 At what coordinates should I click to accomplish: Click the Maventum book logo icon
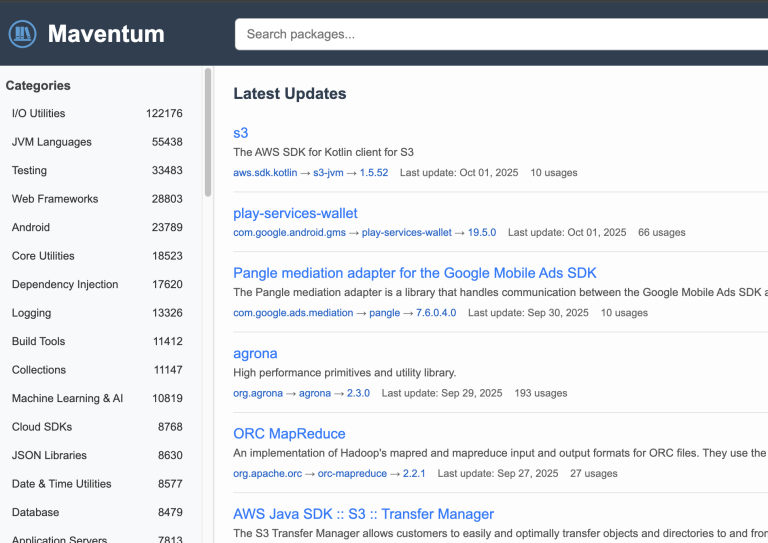(22, 34)
